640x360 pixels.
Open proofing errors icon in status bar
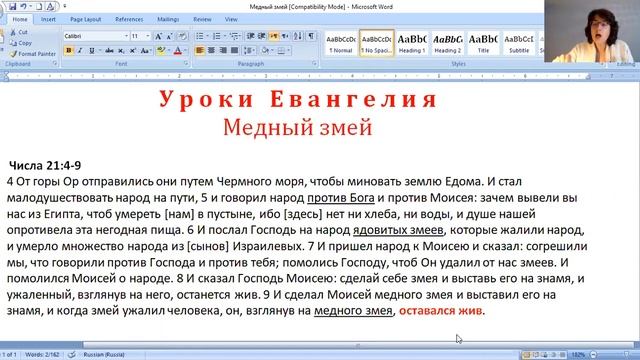coord(71,355)
